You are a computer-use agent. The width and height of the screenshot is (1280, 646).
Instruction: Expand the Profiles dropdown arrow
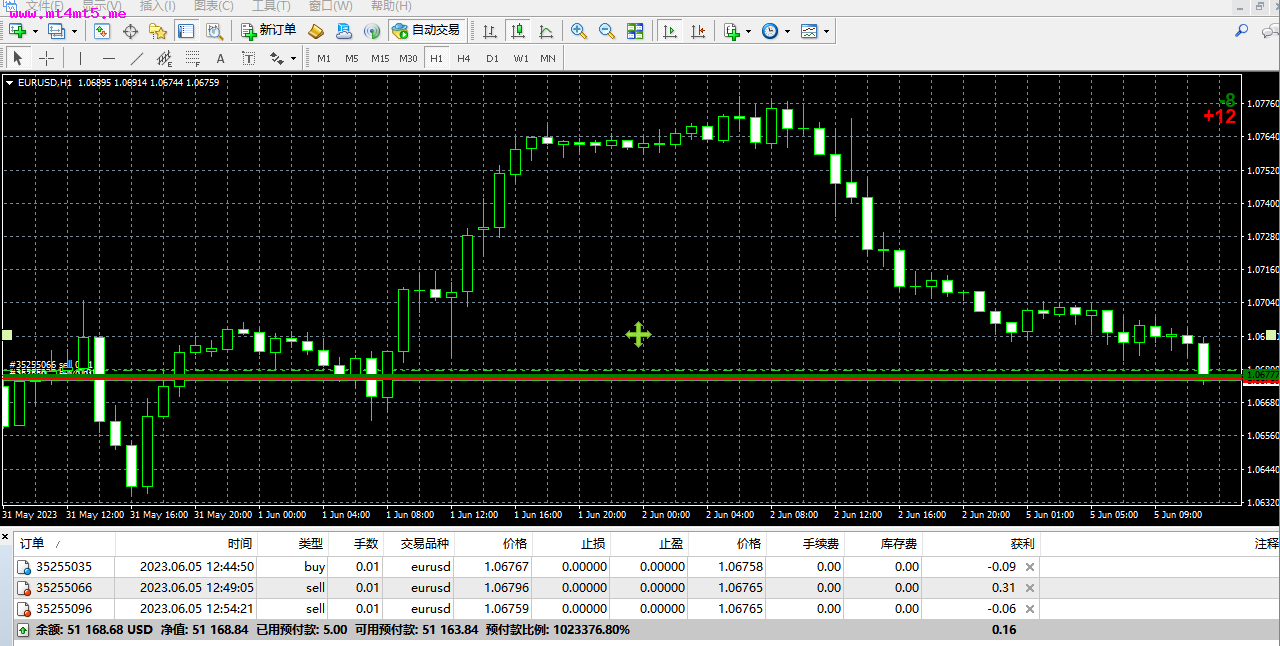(x=73, y=31)
